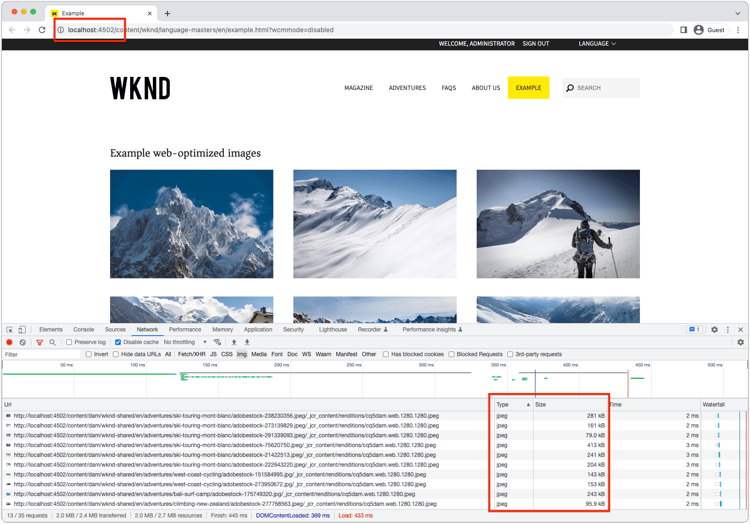This screenshot has height=524, width=750.
Task: Check the Invert filter checkbox
Action: (x=88, y=354)
